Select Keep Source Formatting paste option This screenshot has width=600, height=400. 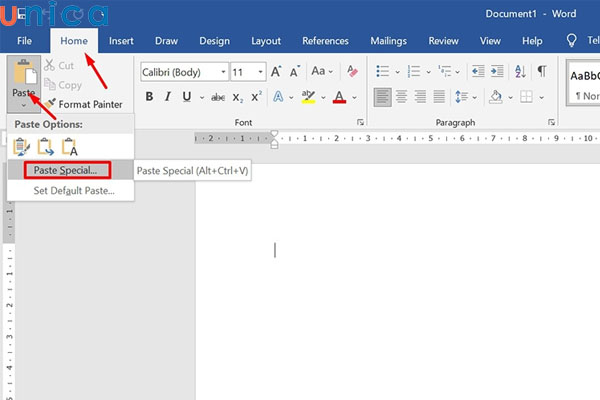pos(22,147)
